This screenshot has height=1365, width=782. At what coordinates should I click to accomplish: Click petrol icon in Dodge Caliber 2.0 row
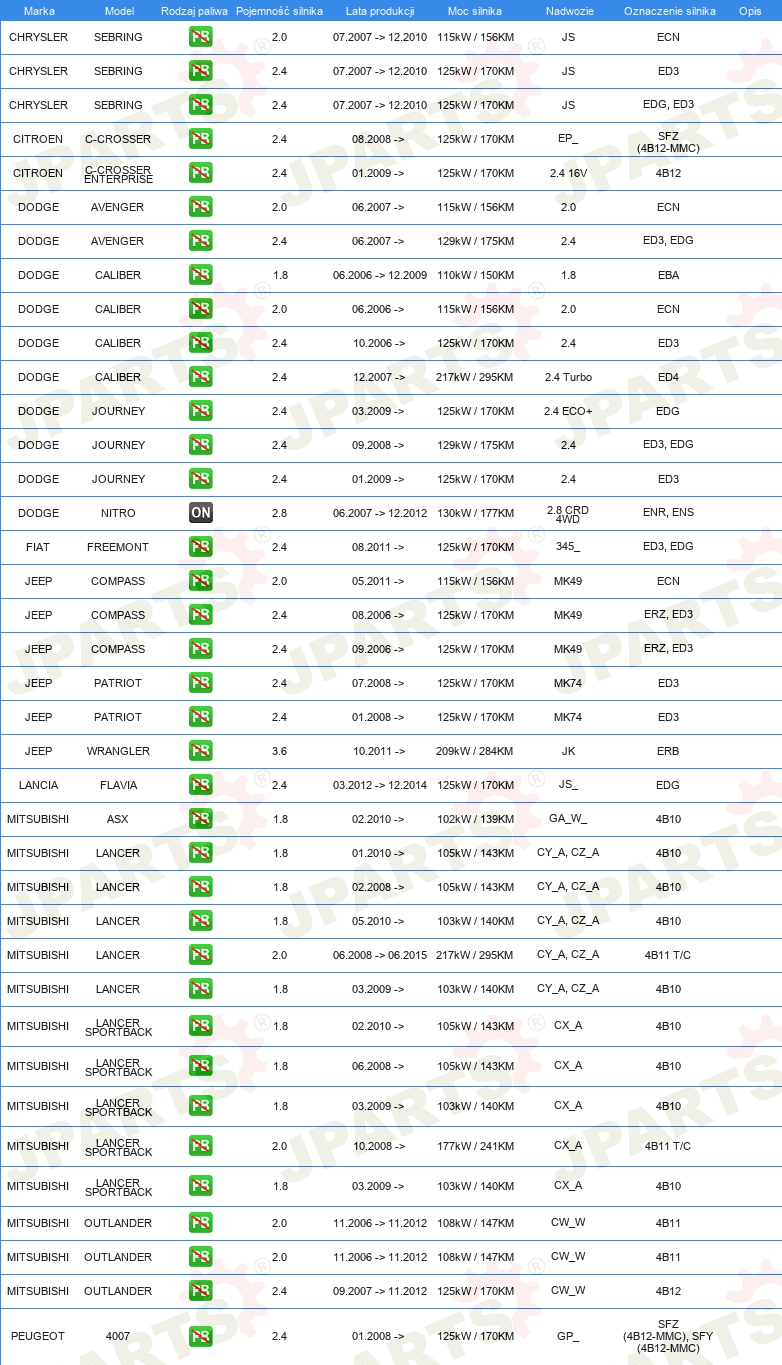201,309
